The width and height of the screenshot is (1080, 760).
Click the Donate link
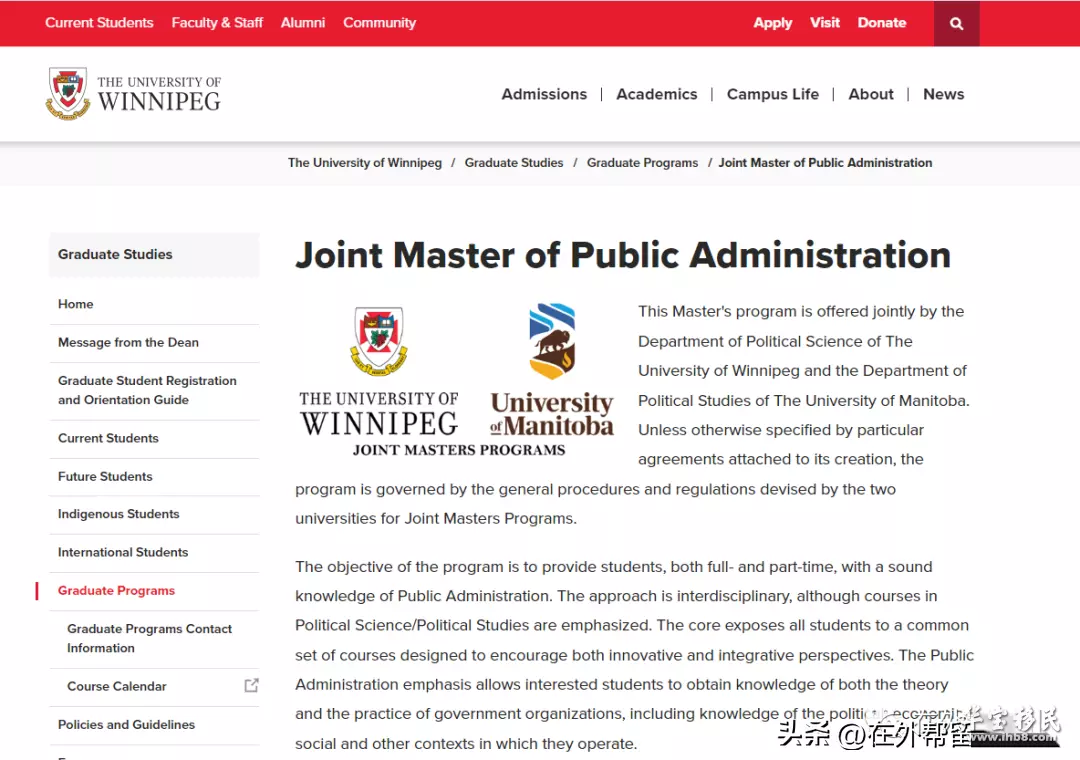coord(882,23)
